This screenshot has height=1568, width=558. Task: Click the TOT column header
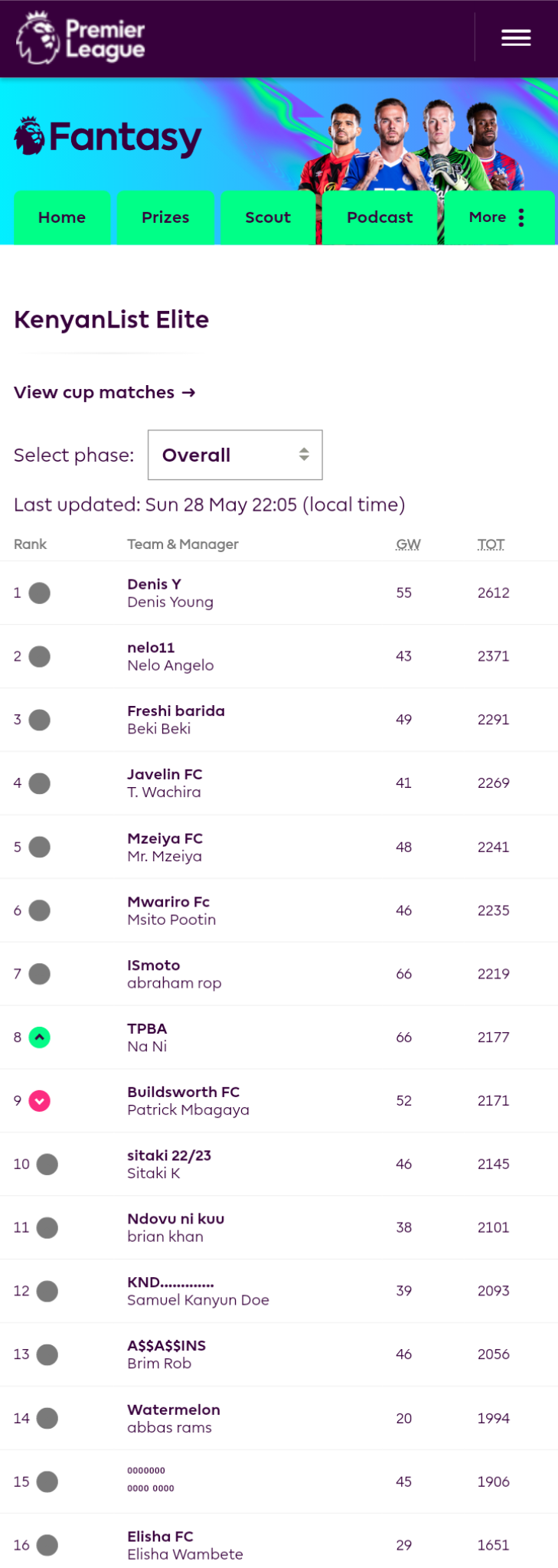pyautogui.click(x=491, y=544)
